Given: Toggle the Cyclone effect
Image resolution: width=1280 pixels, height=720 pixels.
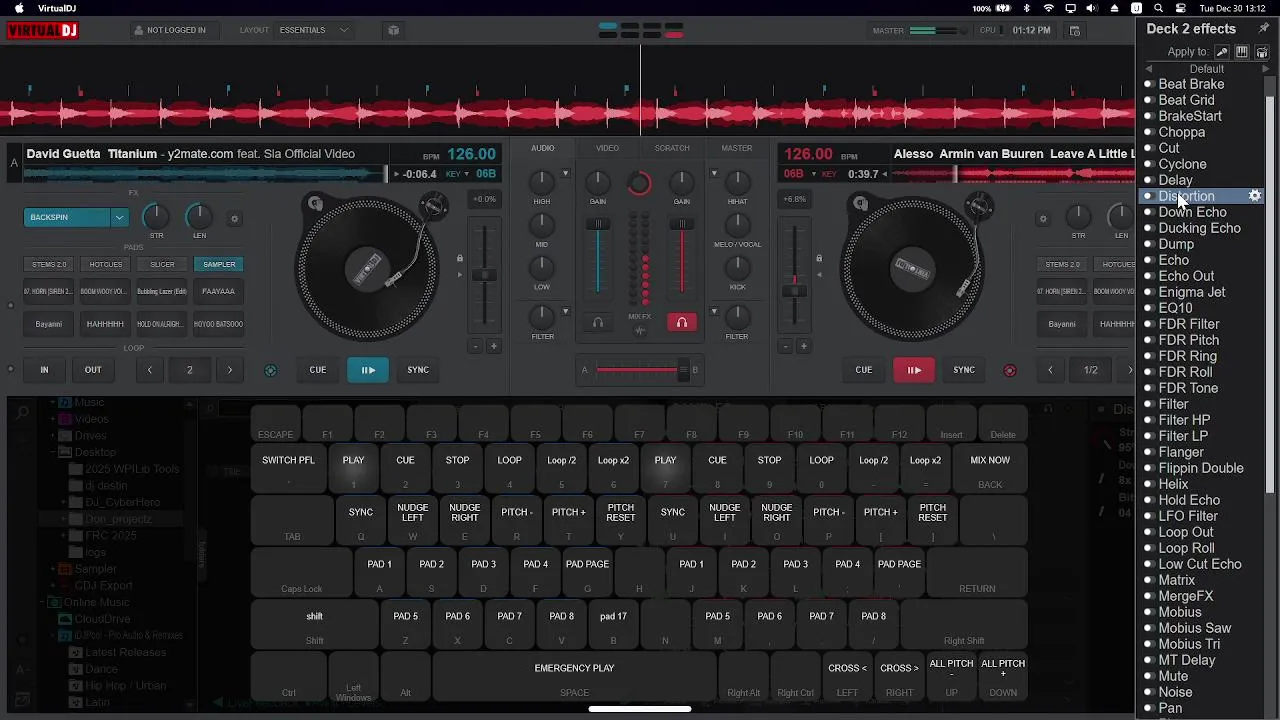Looking at the screenshot, I should coord(1148,164).
